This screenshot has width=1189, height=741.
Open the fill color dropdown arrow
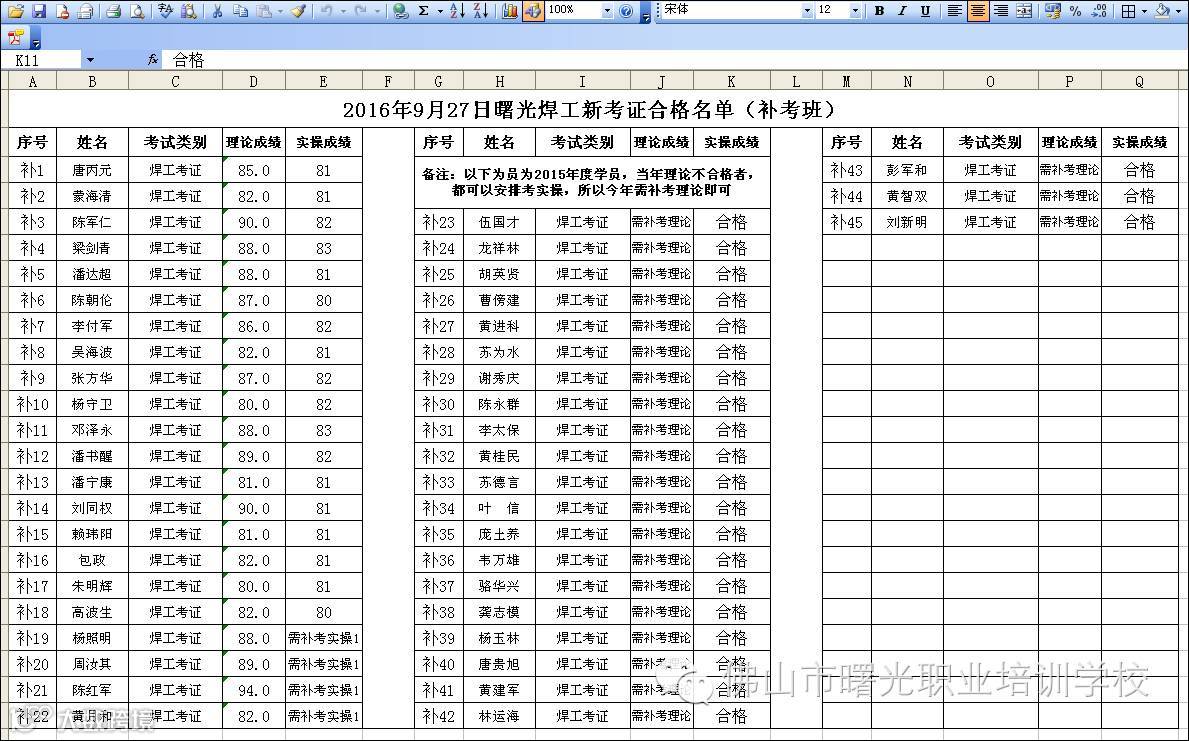[1178, 11]
